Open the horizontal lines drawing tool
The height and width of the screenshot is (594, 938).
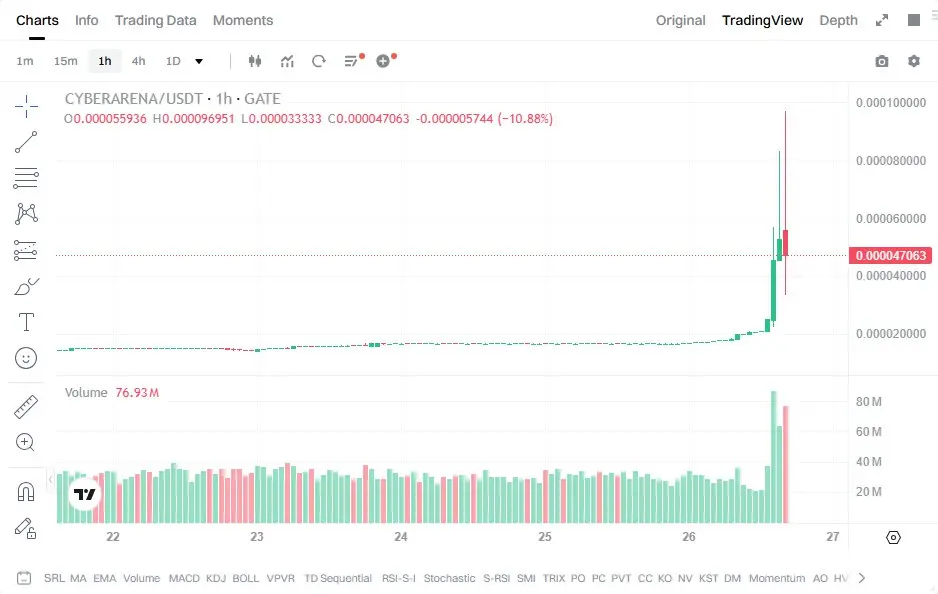(x=26, y=178)
